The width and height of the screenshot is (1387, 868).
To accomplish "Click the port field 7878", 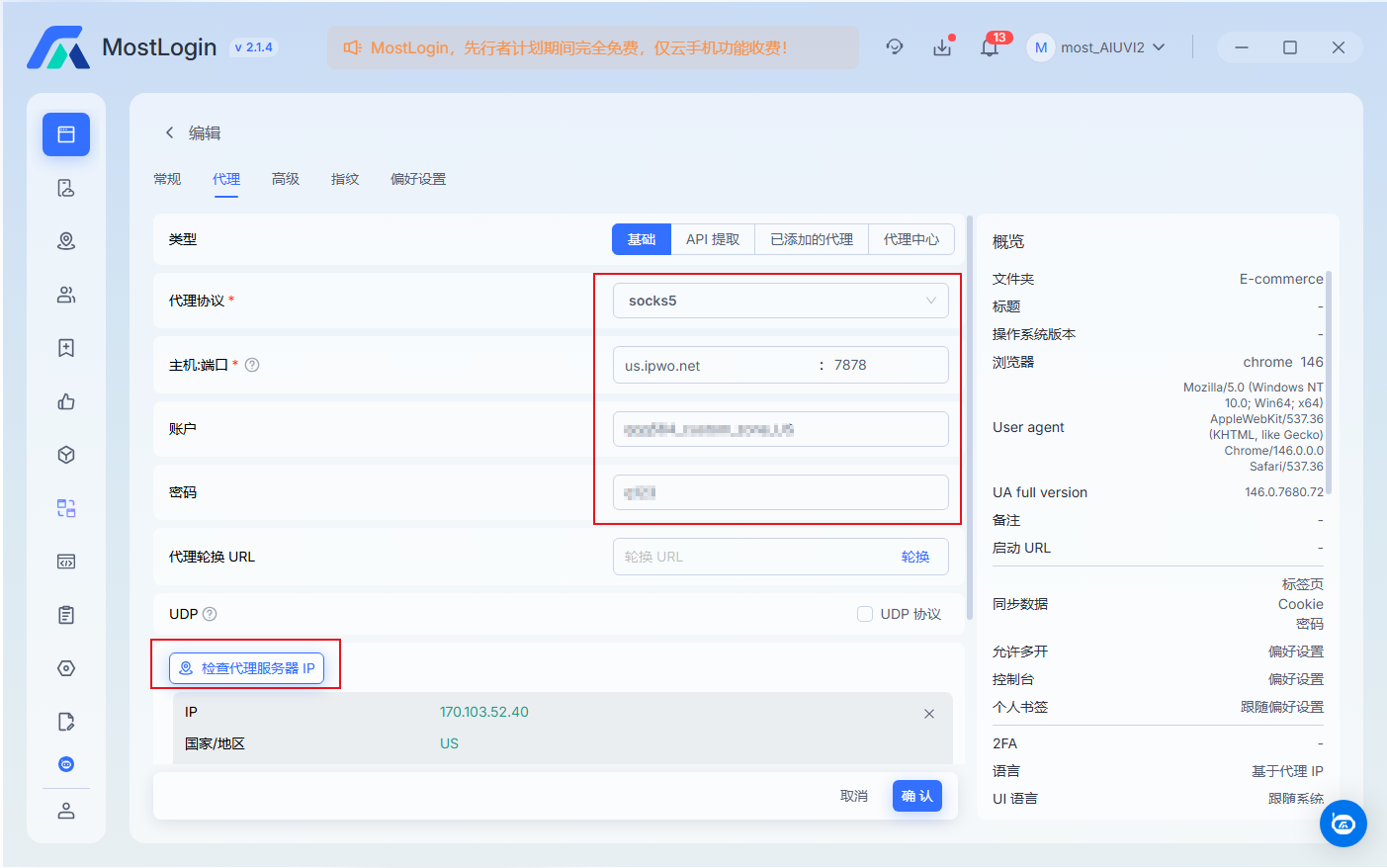I will 888,365.
